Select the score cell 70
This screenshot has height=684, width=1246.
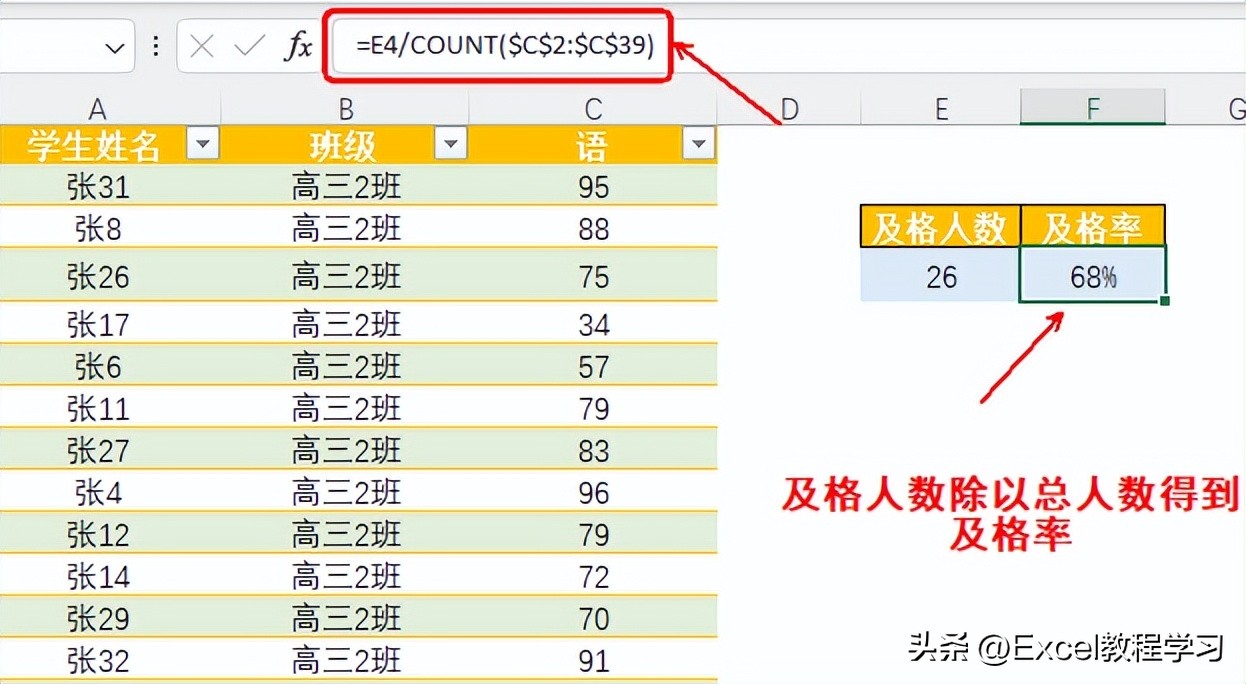pyautogui.click(x=594, y=618)
